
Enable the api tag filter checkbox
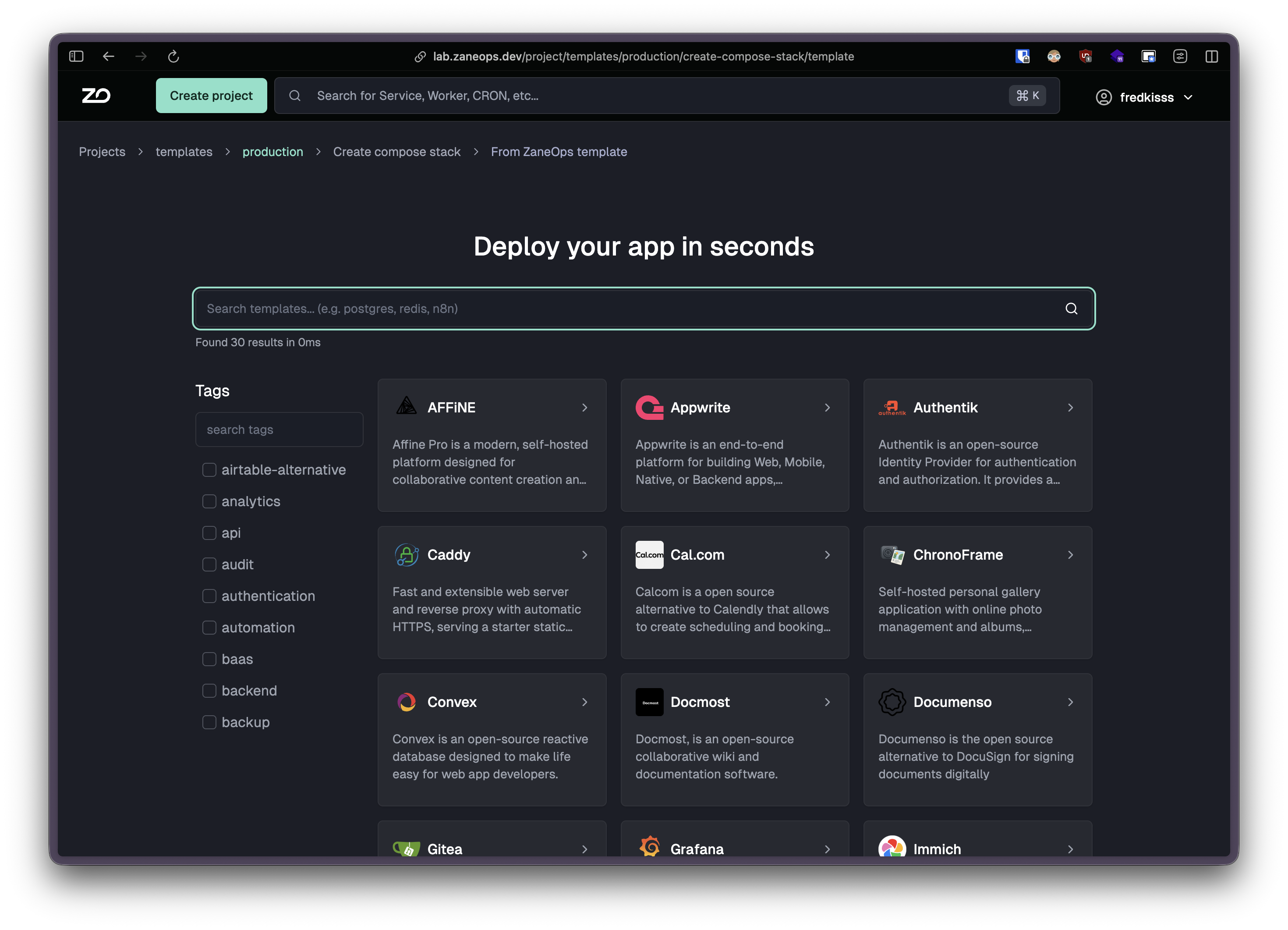pyautogui.click(x=209, y=532)
